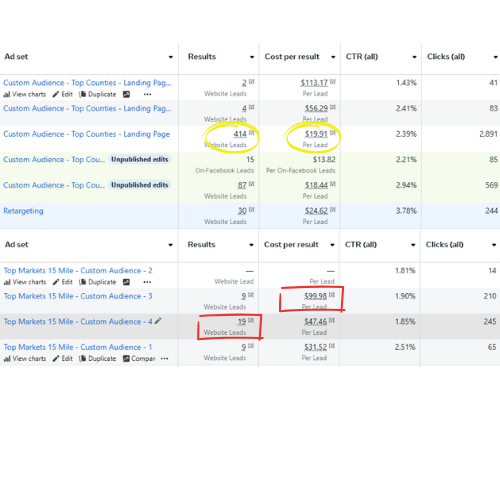
Task: Open ellipsis menu under Top Markets Custom Audience - 1
Action: [164, 359]
